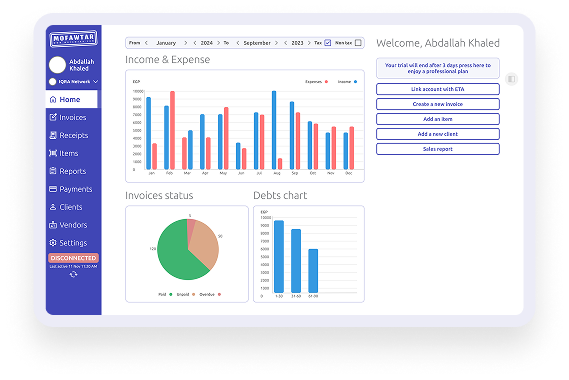The width and height of the screenshot is (569, 380).
Task: Select the Home menu item
Action: pos(71,99)
